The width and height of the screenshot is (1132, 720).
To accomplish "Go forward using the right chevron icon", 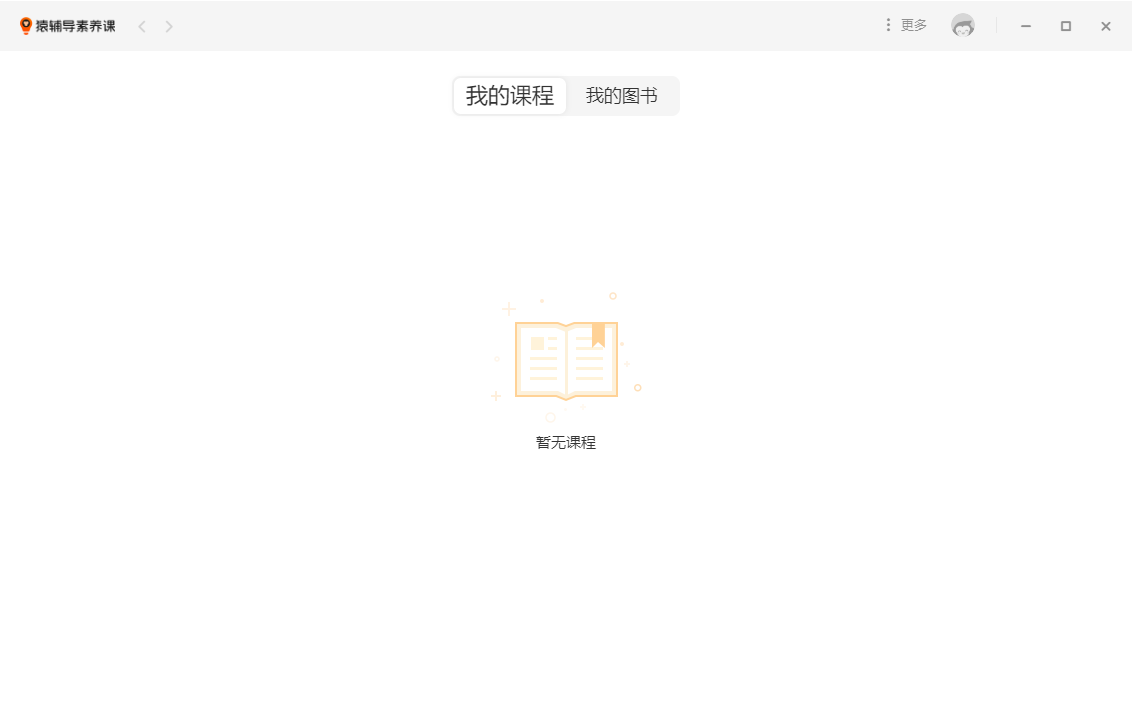I will pos(169,26).
